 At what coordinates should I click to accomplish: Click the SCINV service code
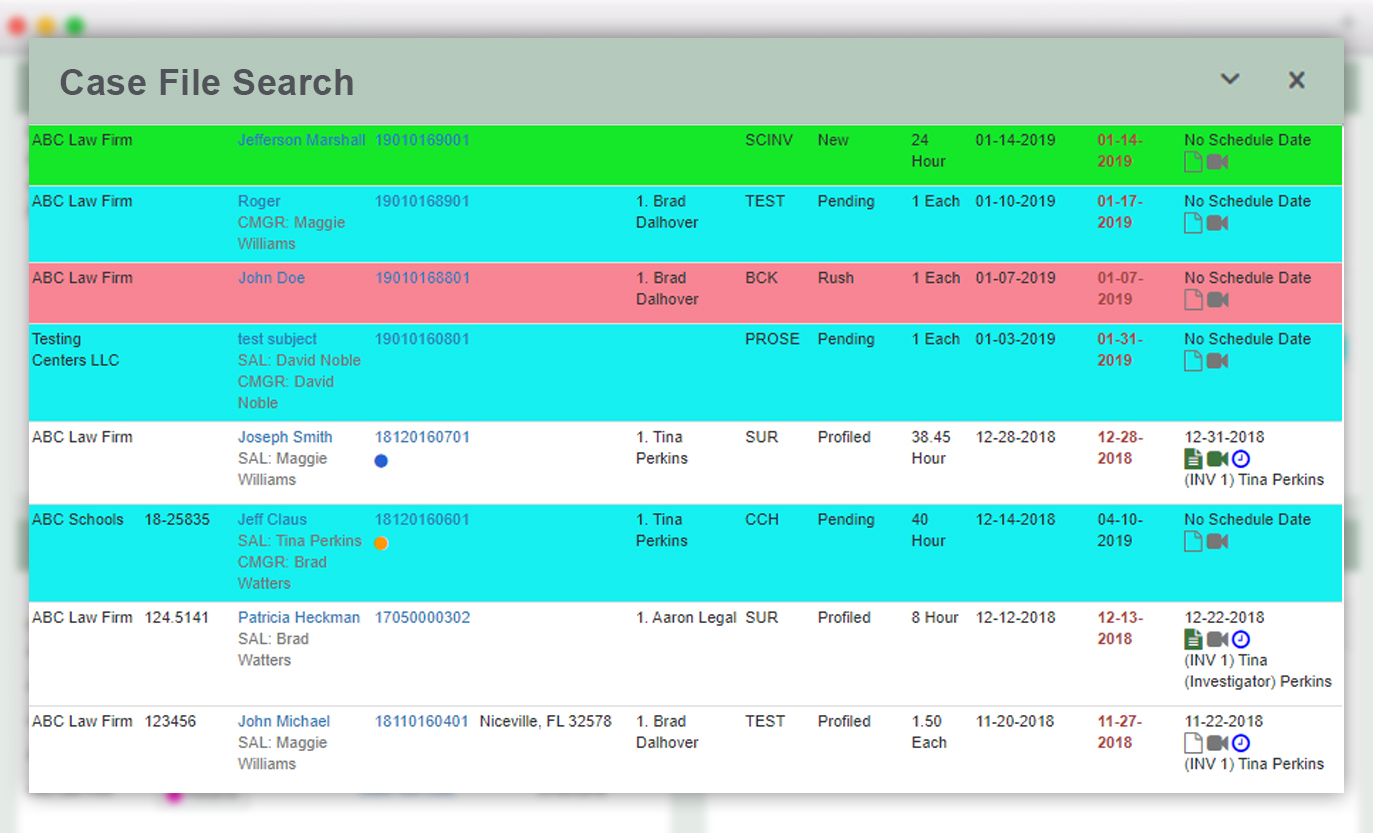[x=769, y=140]
